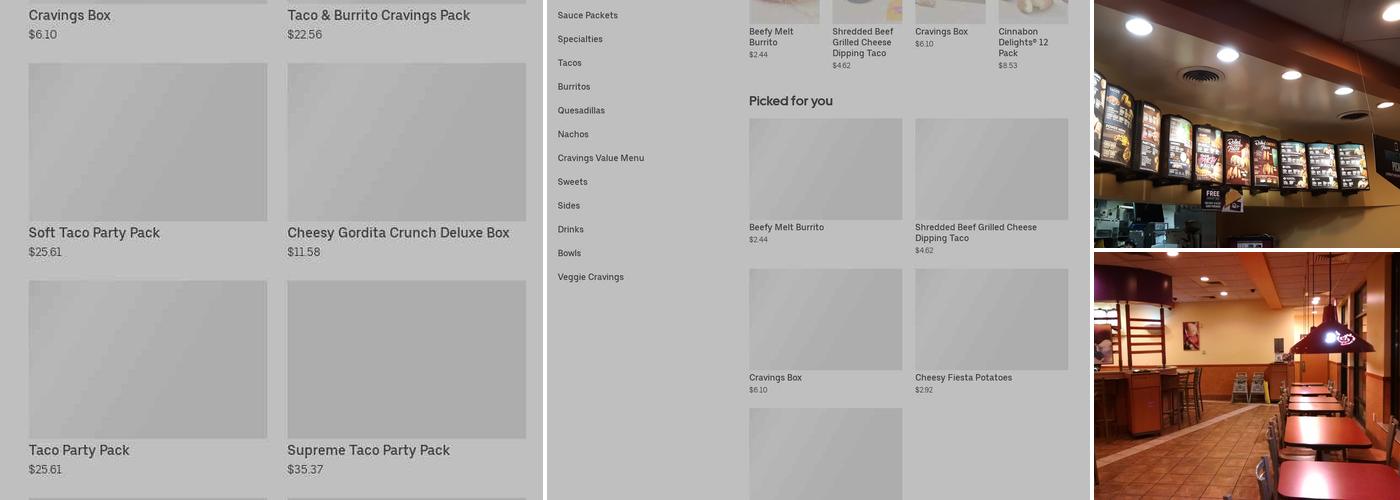Go to the Tacos category
Screen dimensions: 1400x500
(569, 63)
